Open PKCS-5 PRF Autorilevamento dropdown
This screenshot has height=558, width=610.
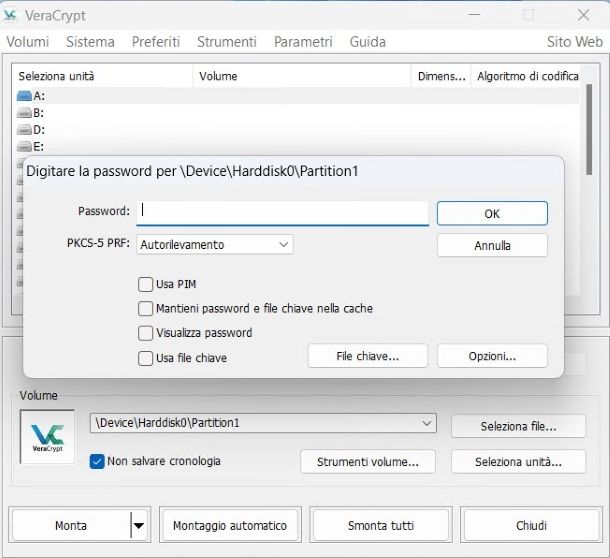[215, 244]
